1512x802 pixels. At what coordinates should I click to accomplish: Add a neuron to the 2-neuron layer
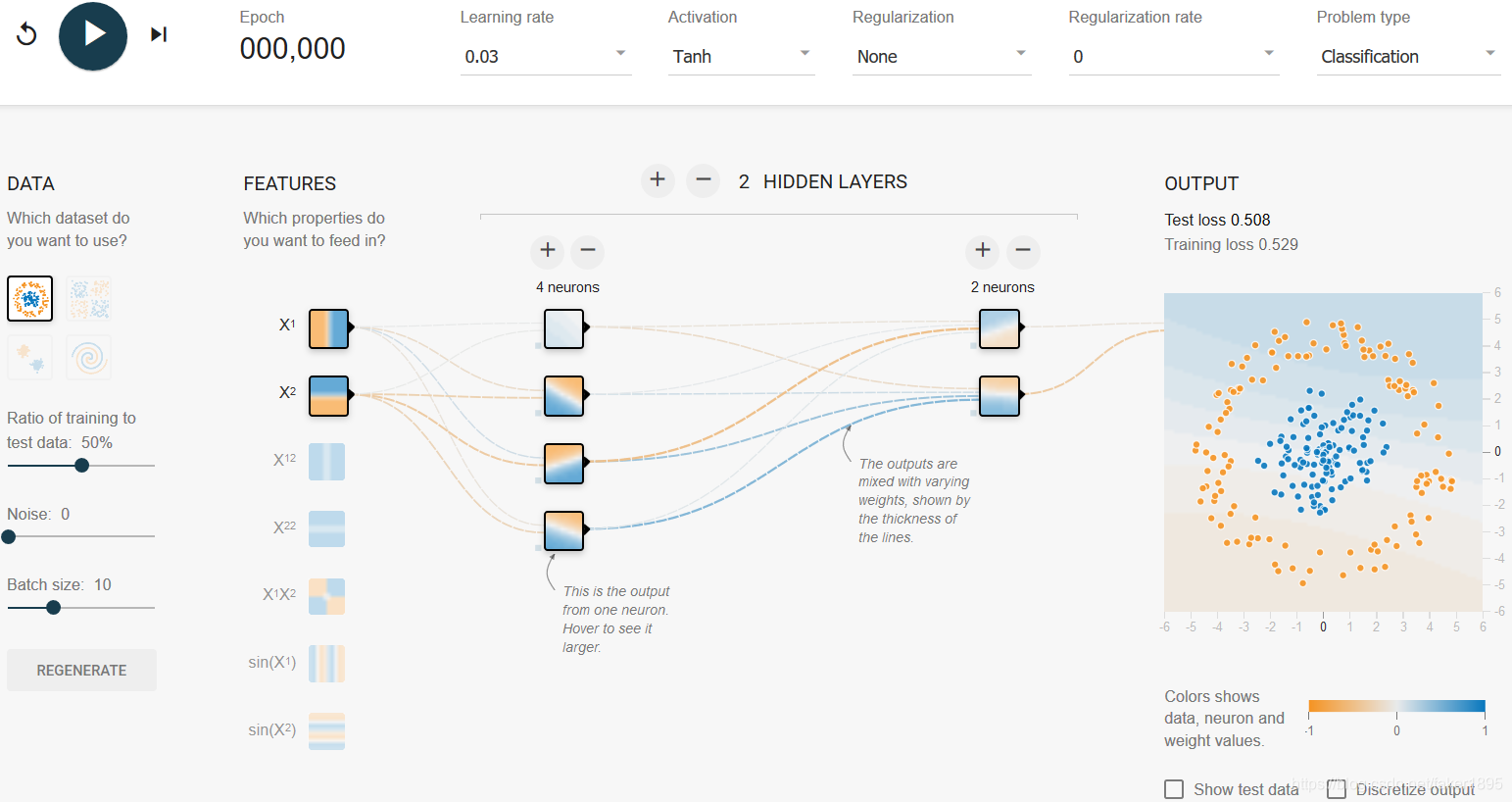[983, 251]
